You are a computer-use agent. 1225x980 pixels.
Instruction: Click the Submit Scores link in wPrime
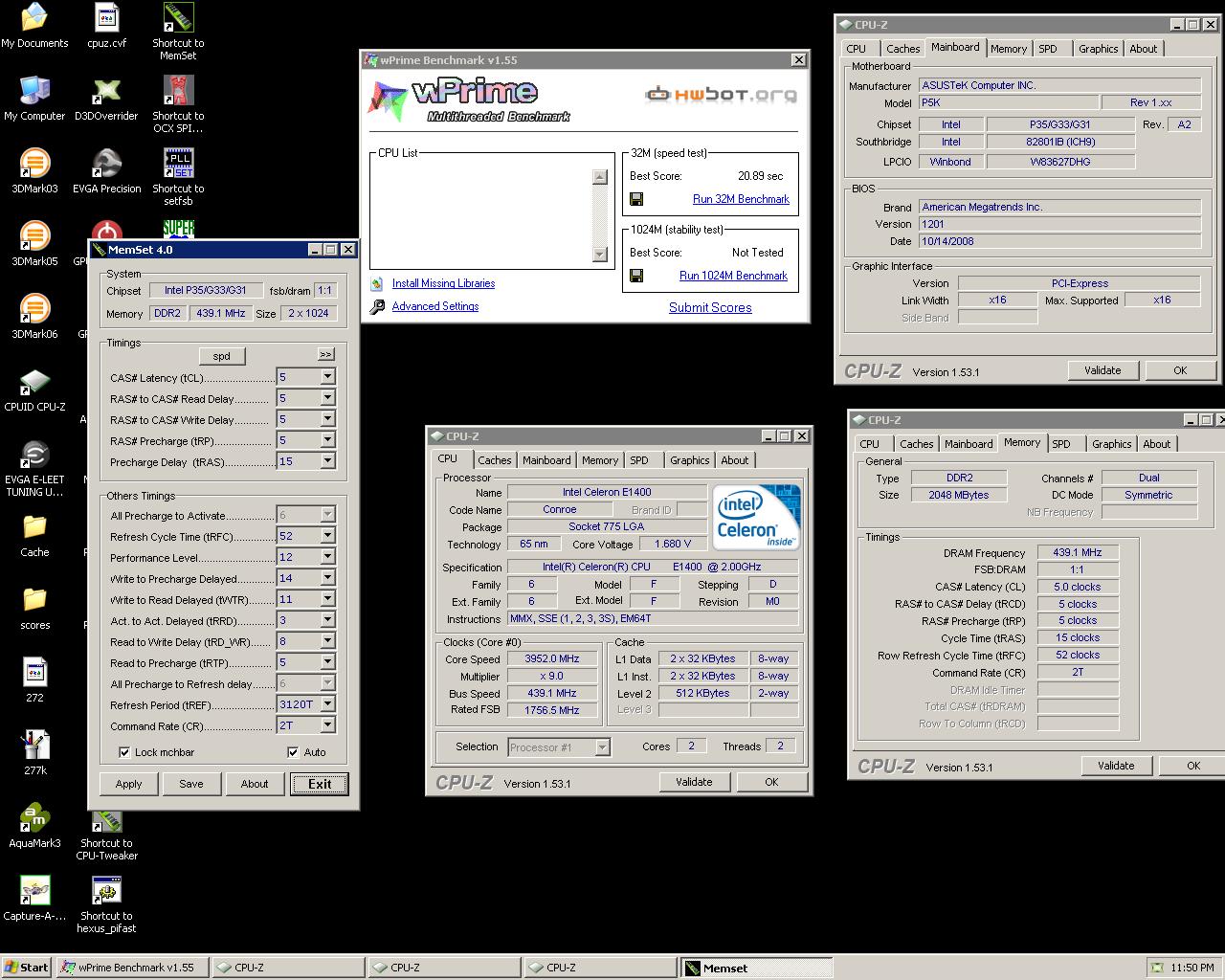coord(710,307)
